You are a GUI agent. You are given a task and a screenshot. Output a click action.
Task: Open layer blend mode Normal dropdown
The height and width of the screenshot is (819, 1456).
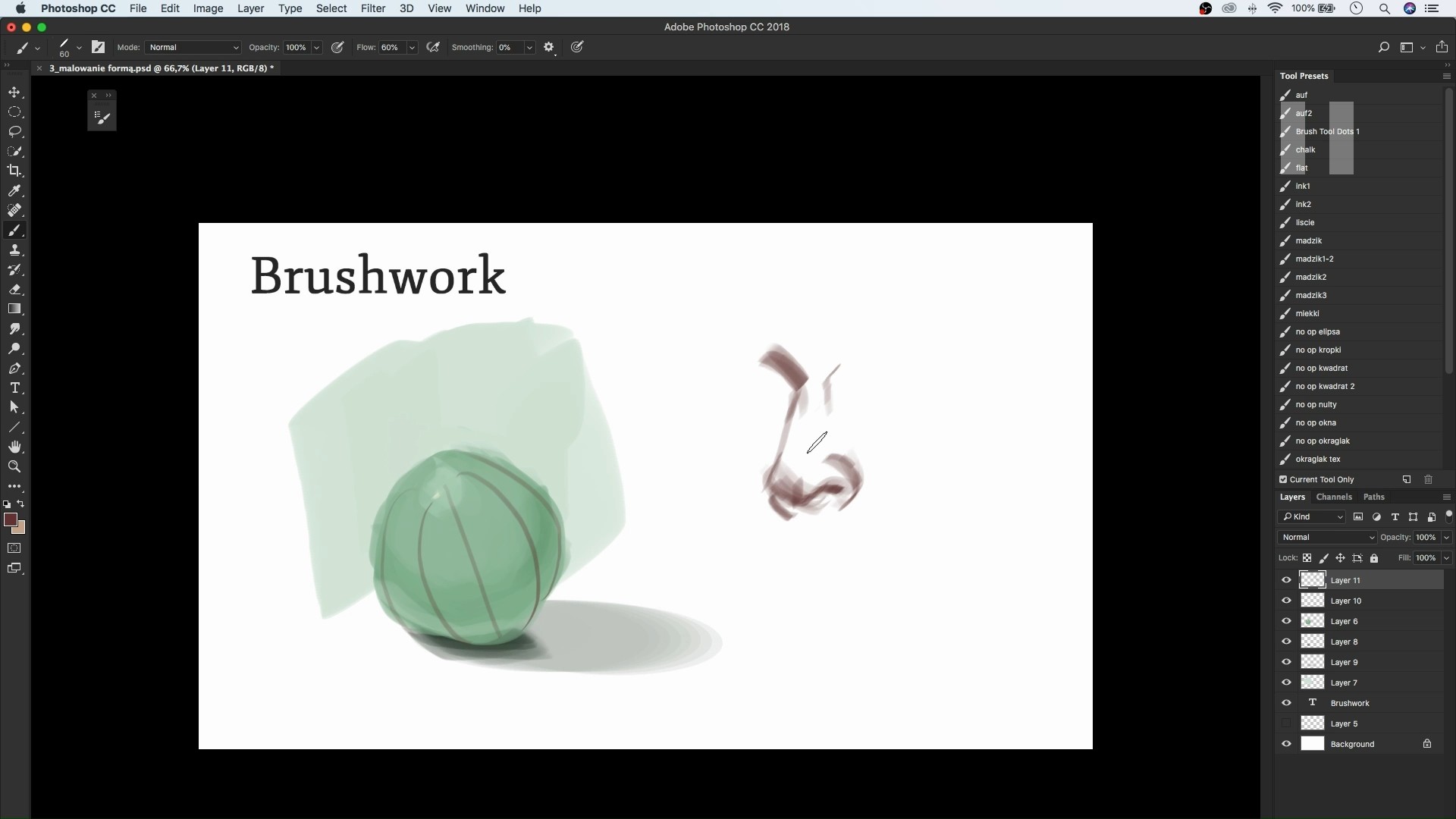tap(1327, 537)
